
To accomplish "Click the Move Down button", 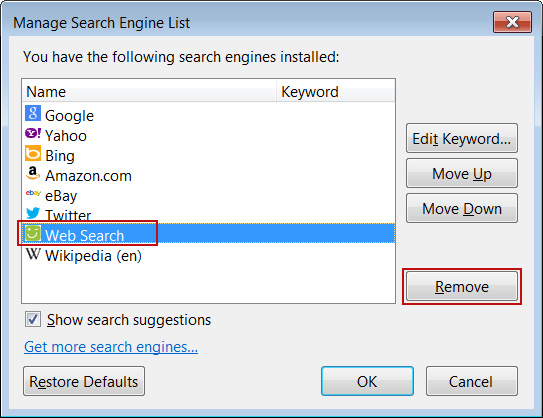I will pyautogui.click(x=462, y=208).
